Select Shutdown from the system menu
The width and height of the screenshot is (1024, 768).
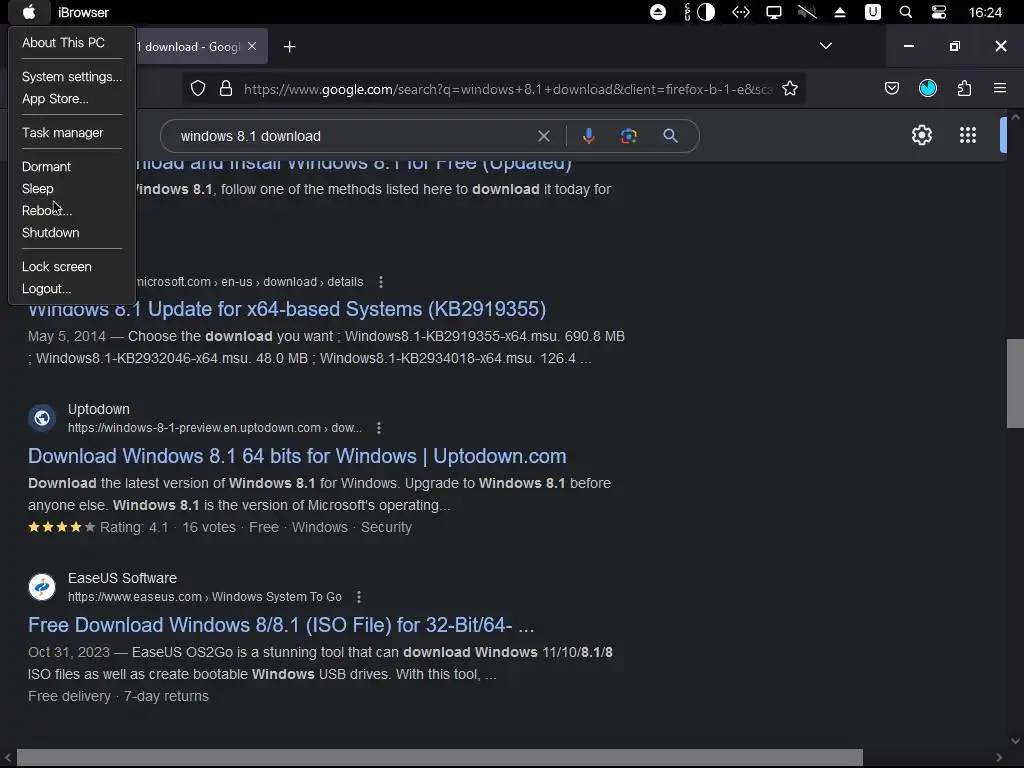pos(51,232)
